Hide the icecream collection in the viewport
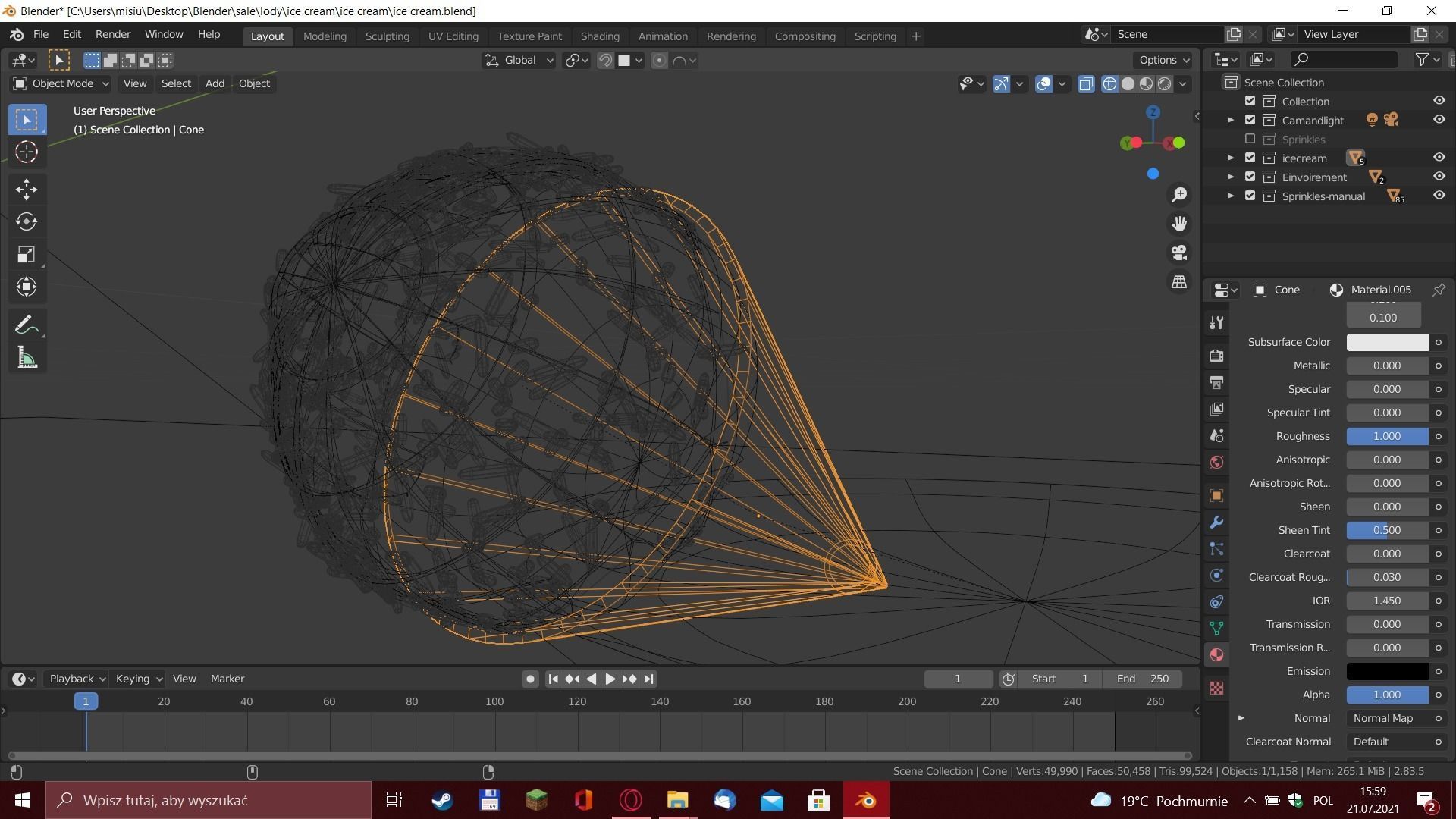The height and width of the screenshot is (819, 1456). pyautogui.click(x=1439, y=158)
